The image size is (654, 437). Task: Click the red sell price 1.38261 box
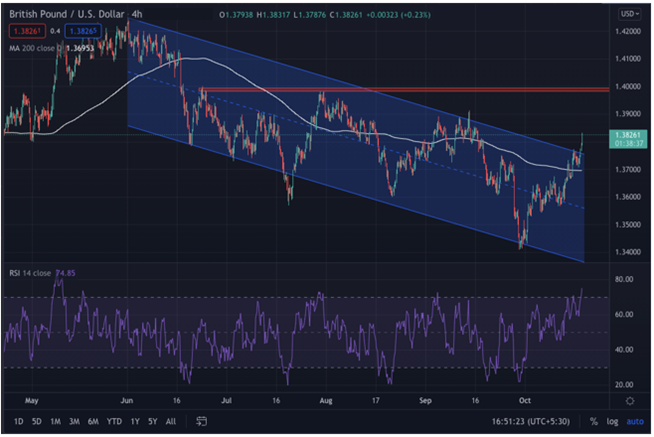coord(27,31)
